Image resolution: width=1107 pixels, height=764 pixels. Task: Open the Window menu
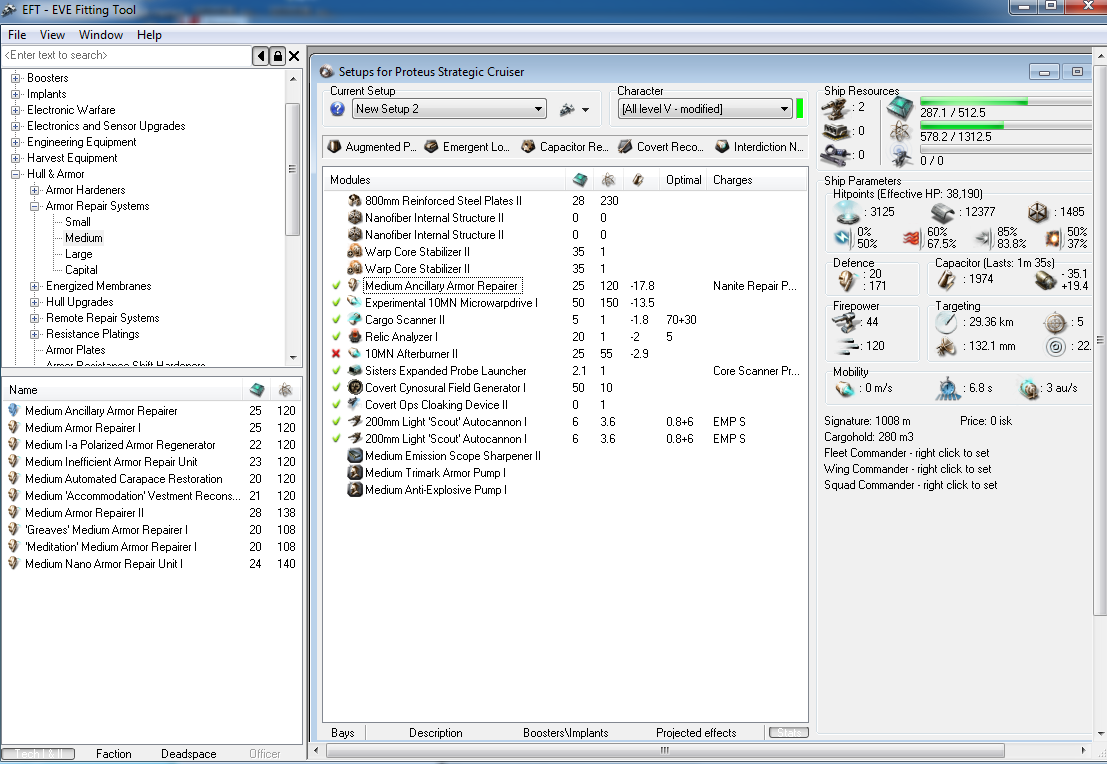tap(101, 35)
